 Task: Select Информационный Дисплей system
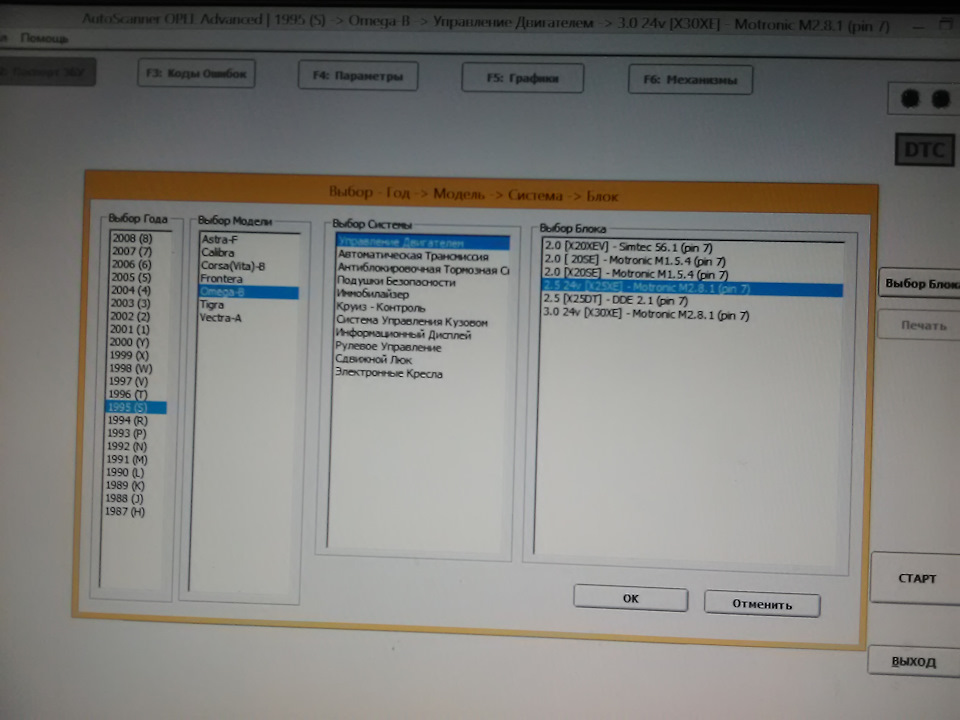[x=403, y=334]
